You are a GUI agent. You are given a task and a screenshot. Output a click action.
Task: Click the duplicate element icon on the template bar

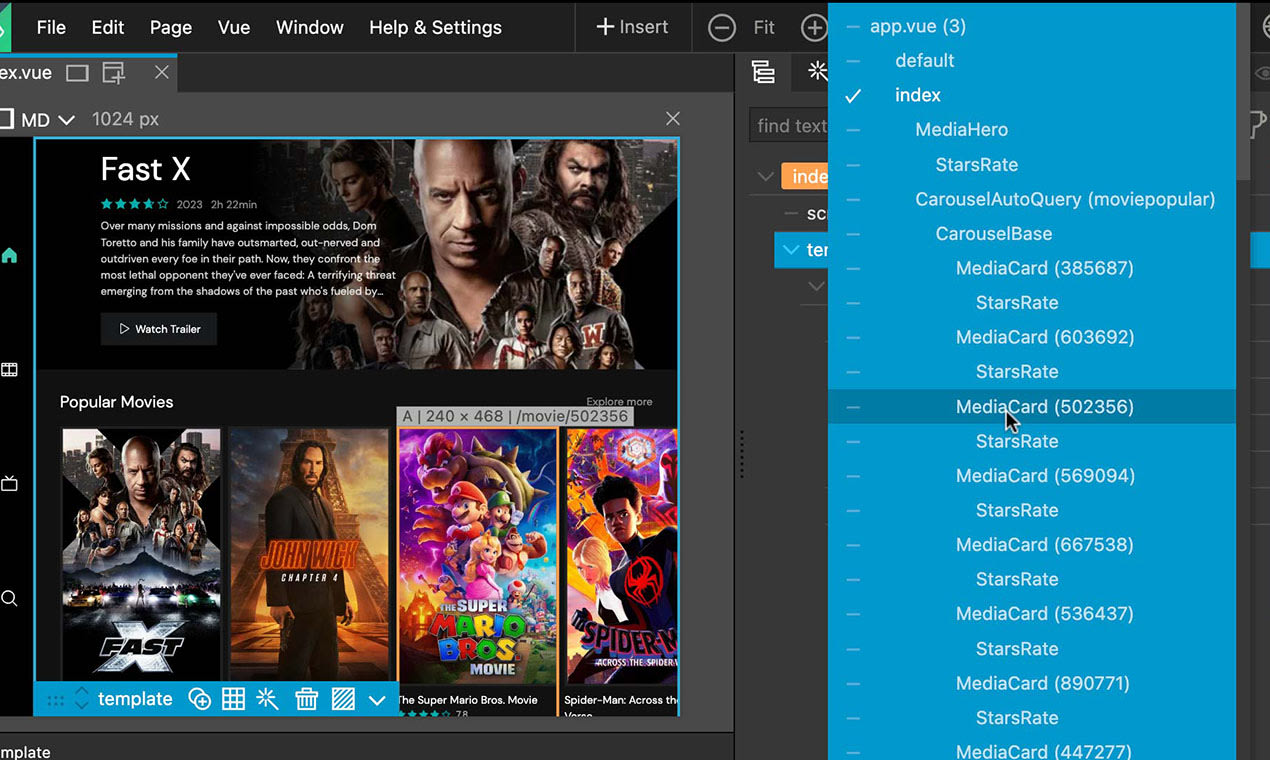(x=200, y=699)
